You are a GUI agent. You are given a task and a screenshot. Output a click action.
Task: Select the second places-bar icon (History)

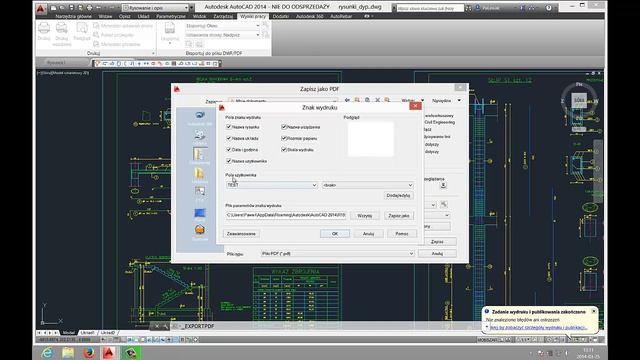point(200,135)
